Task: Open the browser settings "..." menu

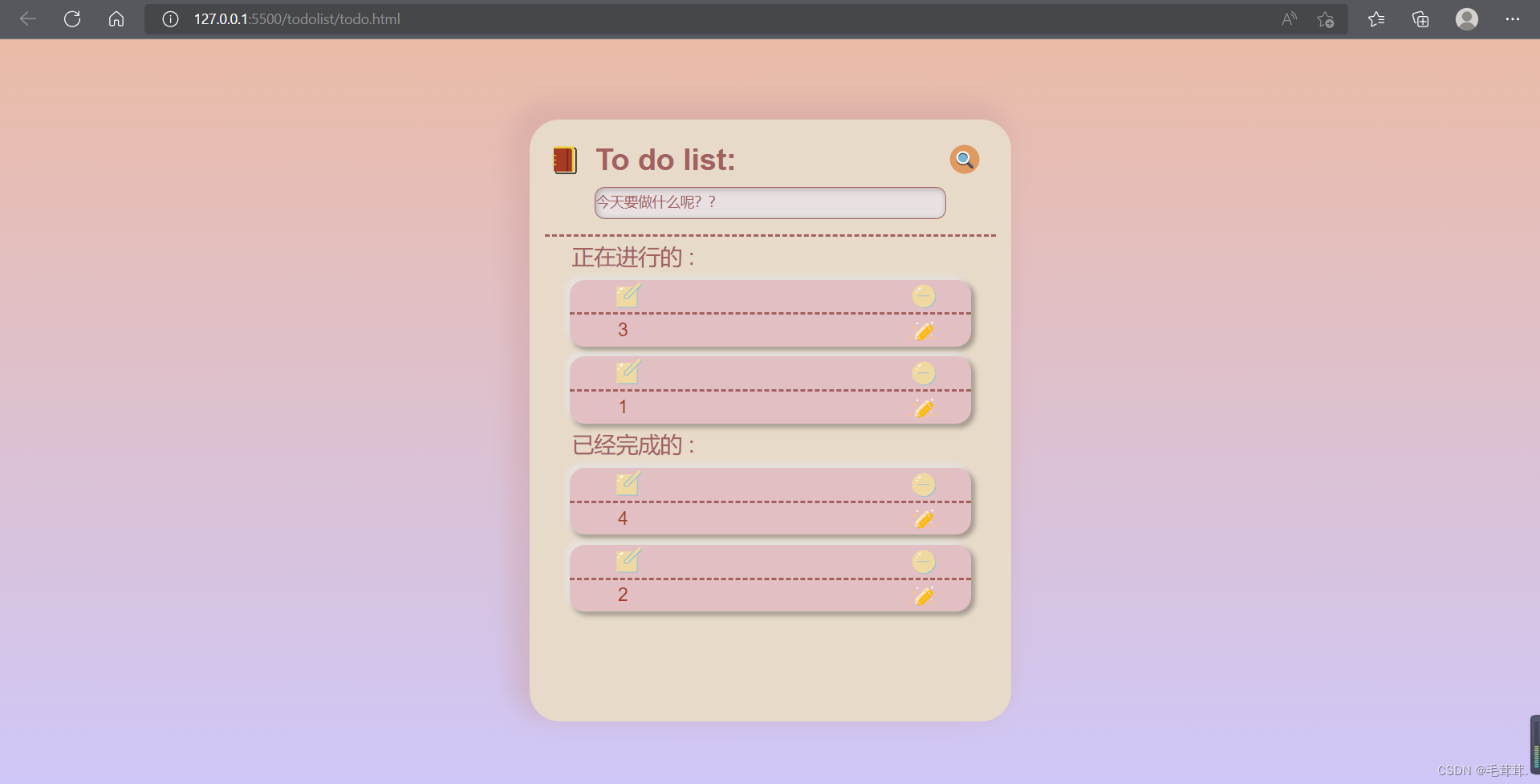Action: tap(1514, 18)
